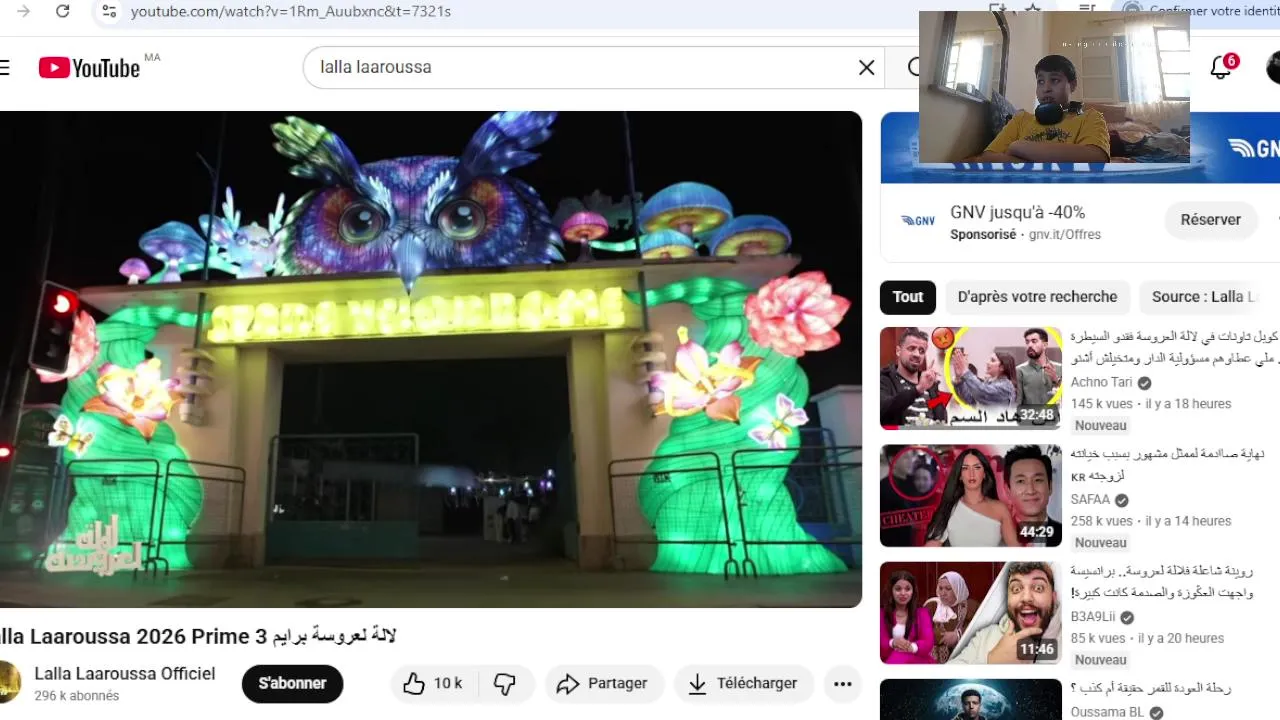Click the main video player
The image size is (1280, 720).
click(431, 359)
